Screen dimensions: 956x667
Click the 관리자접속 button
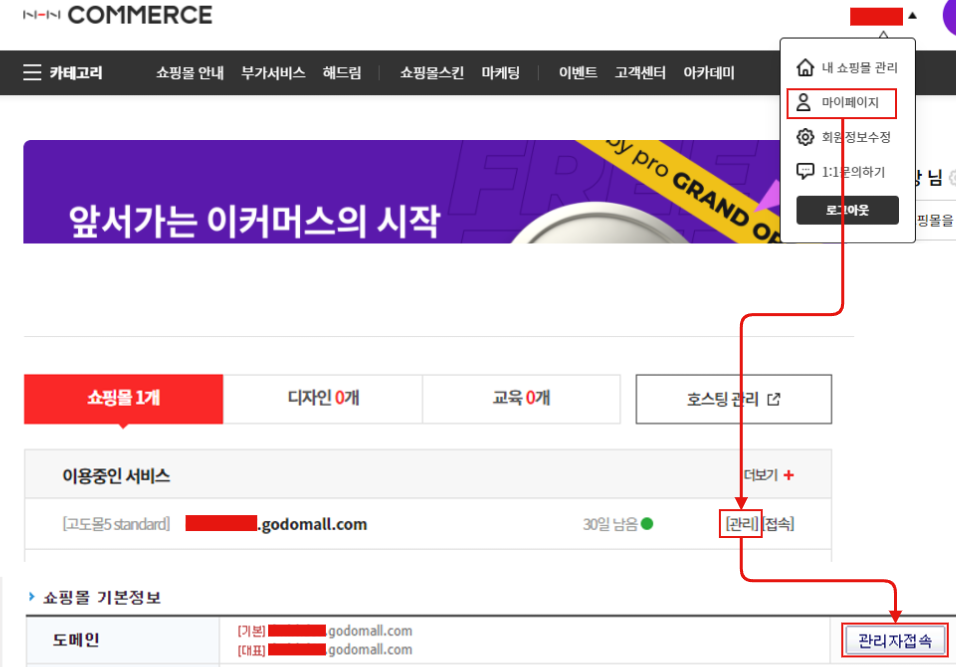pyautogui.click(x=894, y=640)
